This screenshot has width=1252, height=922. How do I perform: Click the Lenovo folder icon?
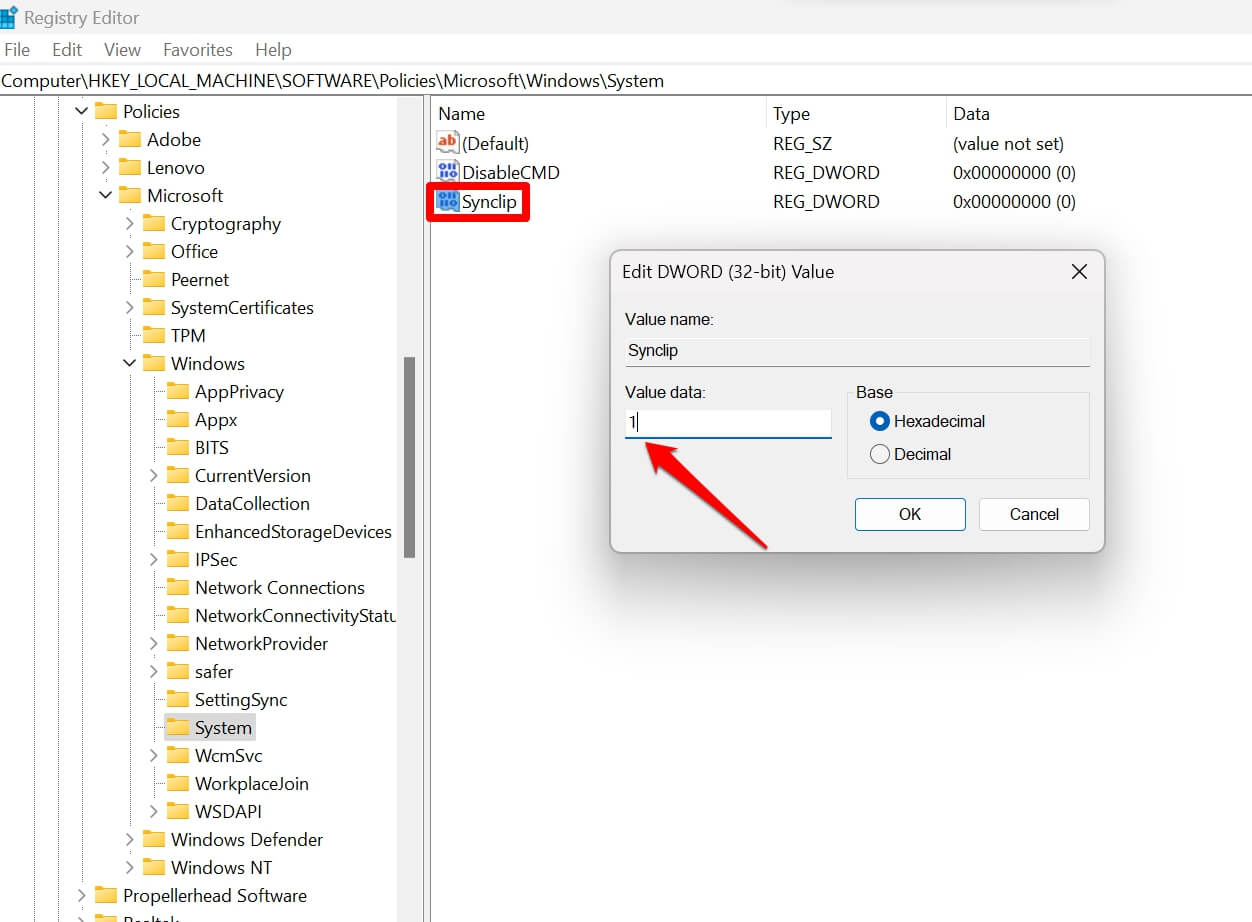pyautogui.click(x=130, y=166)
